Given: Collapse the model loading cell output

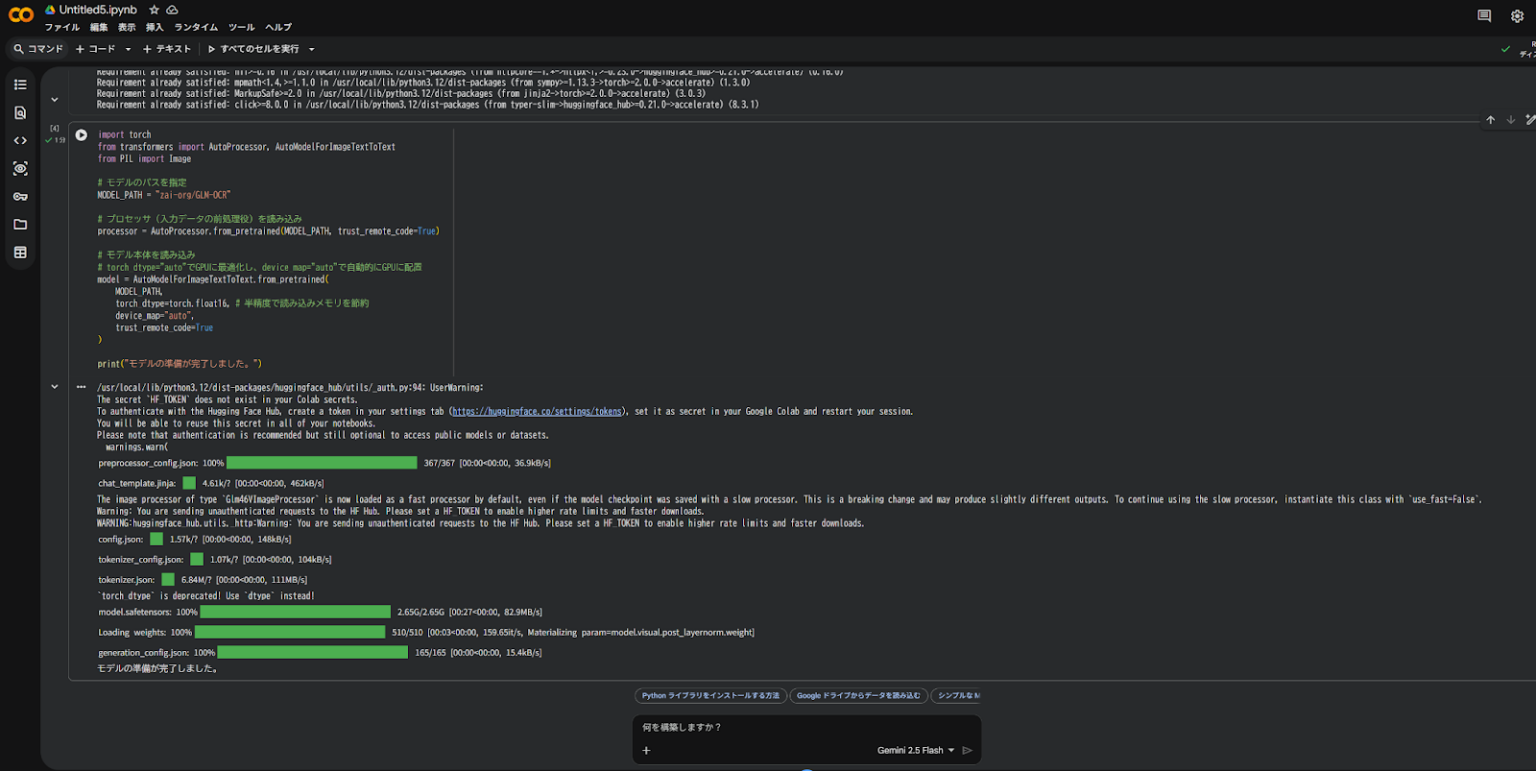Looking at the screenshot, I should pos(55,387).
